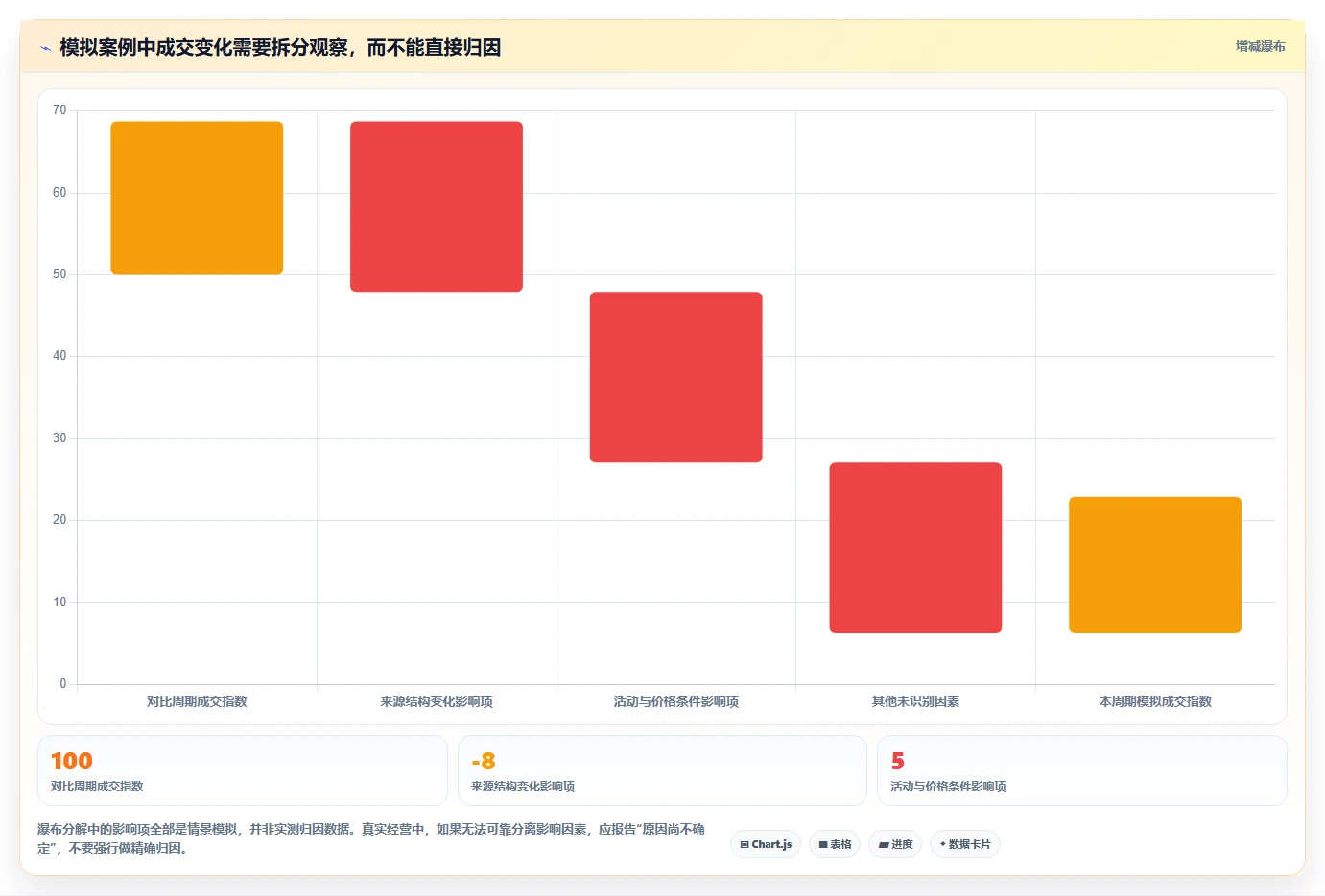Screen dimensions: 1325x896
Task: Click the red 来源结构变化影响项 bar
Action: pos(437,206)
